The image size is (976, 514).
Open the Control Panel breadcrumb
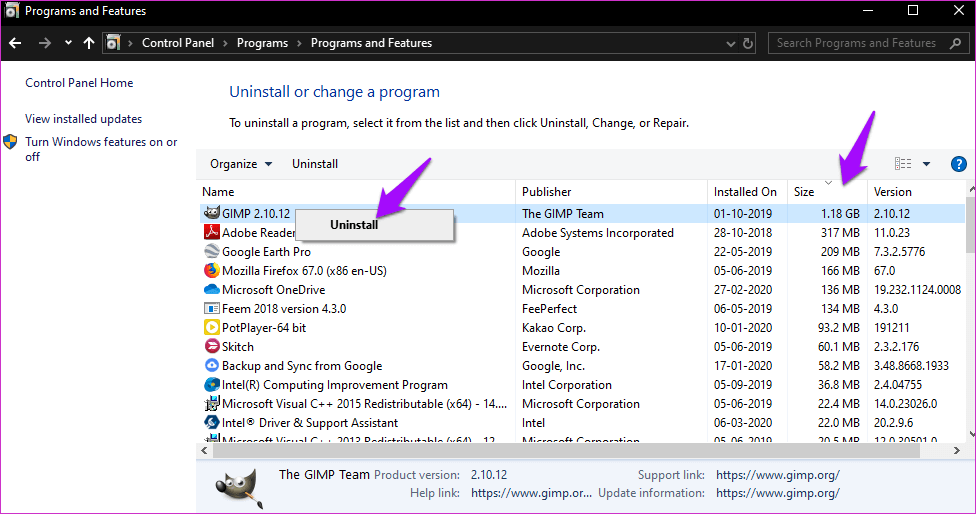click(x=177, y=43)
